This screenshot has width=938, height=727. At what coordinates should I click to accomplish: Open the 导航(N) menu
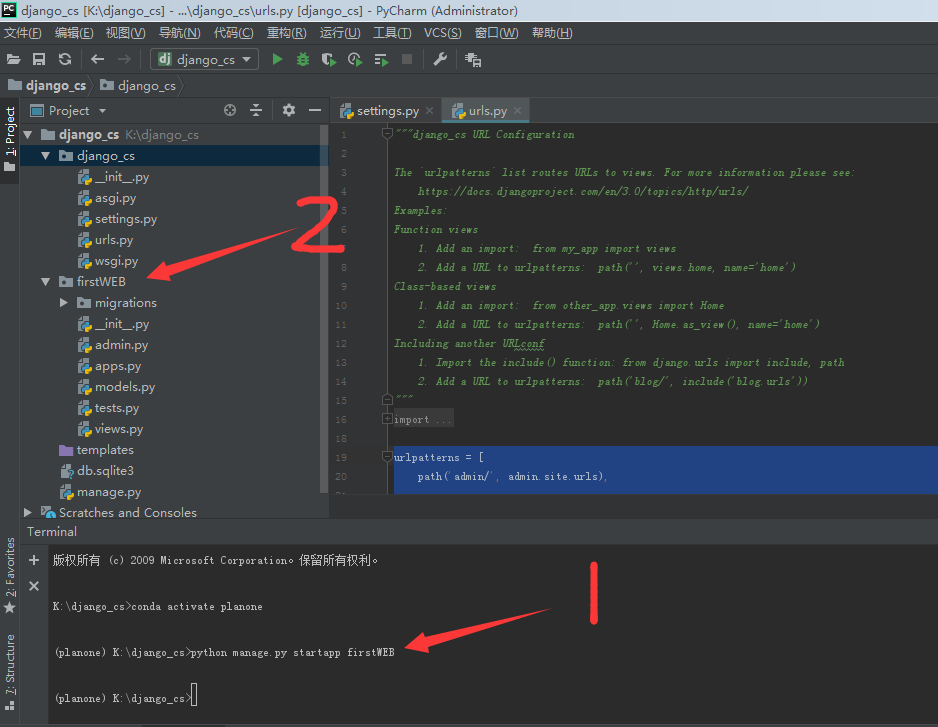coord(179,33)
